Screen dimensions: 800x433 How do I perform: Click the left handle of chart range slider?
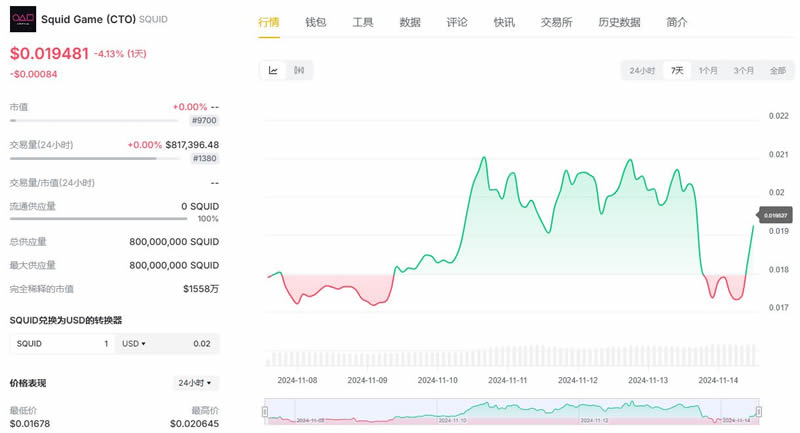click(x=265, y=411)
